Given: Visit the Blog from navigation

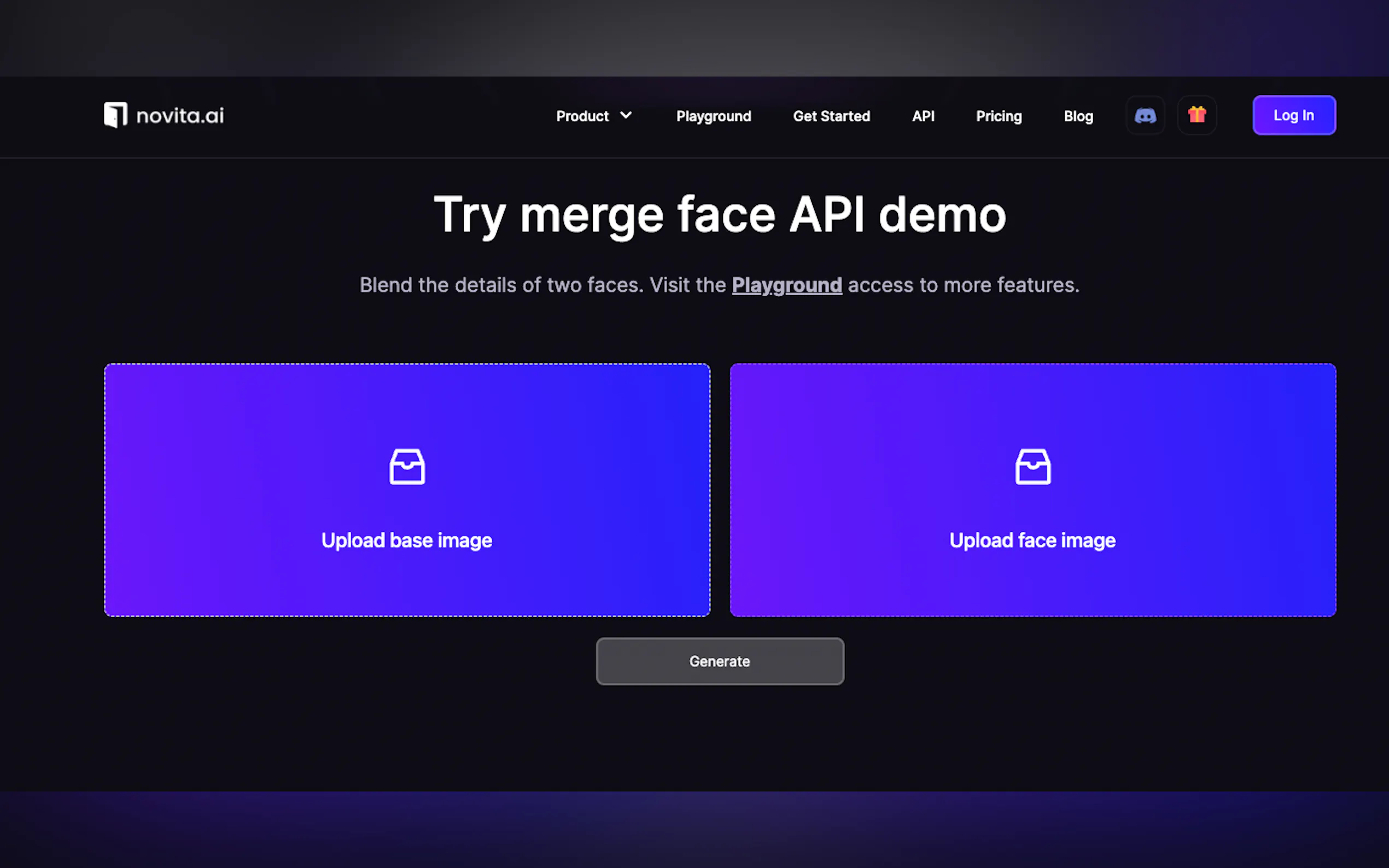Looking at the screenshot, I should [x=1078, y=116].
